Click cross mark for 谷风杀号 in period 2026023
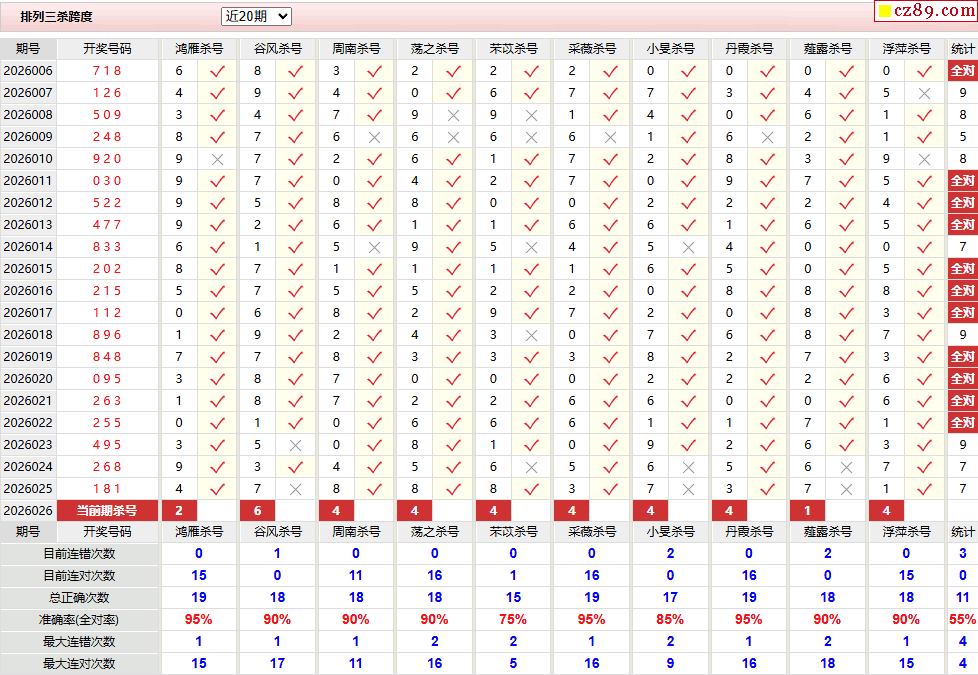 click(296, 445)
